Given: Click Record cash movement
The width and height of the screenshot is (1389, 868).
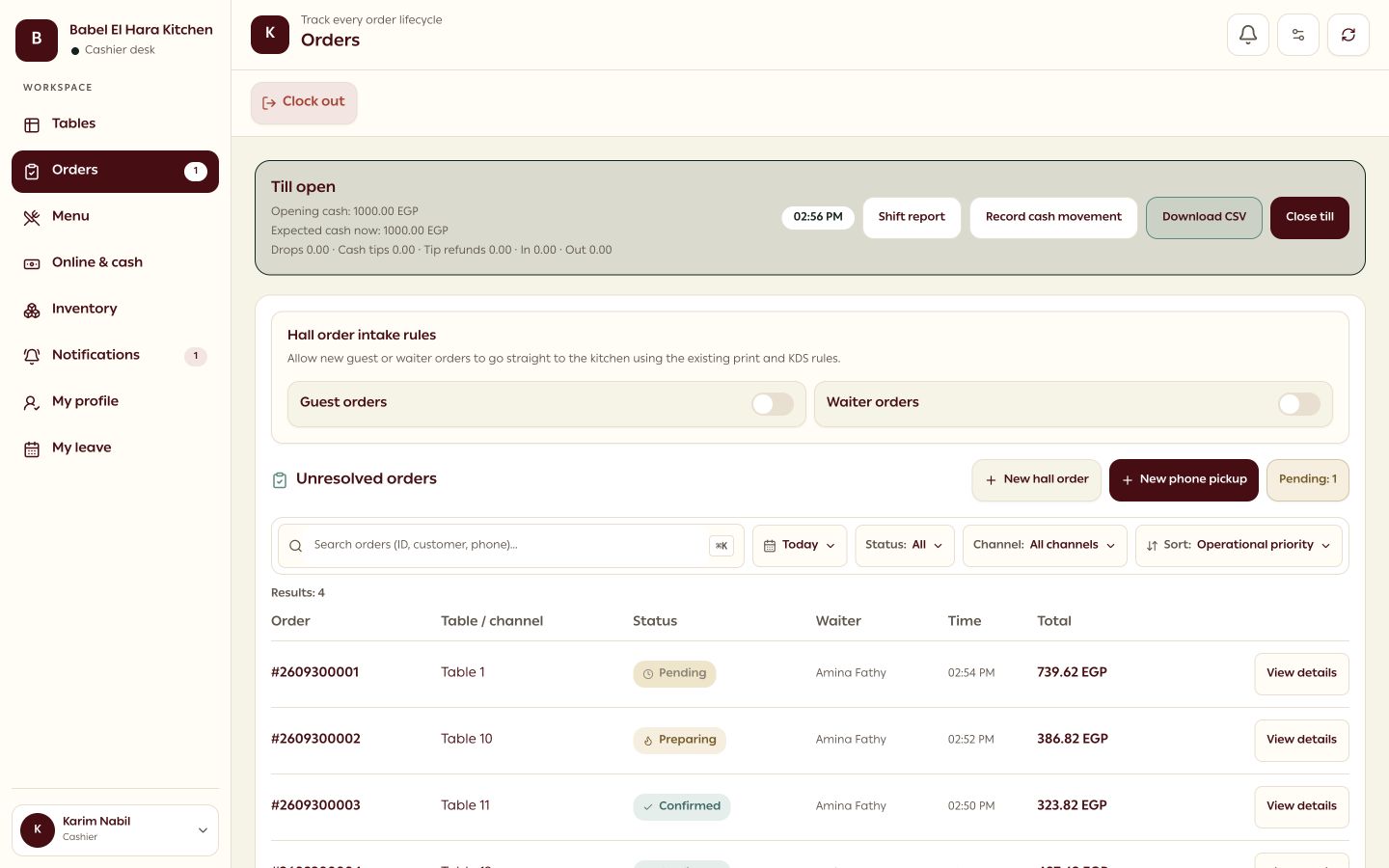Looking at the screenshot, I should coord(1053,217).
